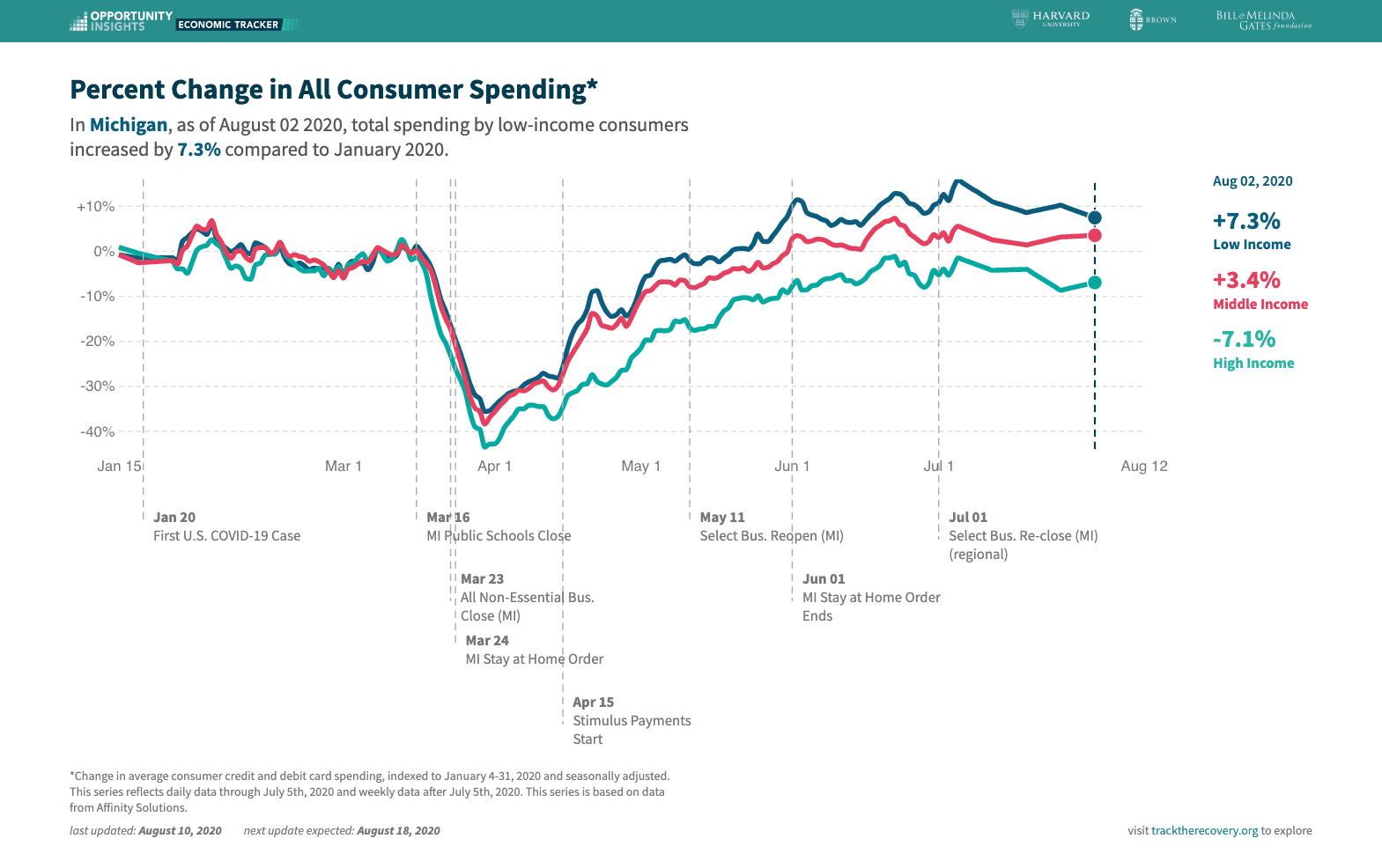Click the Jun 01 Stay at Home Order Ends event
The image size is (1382, 868).
click(x=870, y=597)
